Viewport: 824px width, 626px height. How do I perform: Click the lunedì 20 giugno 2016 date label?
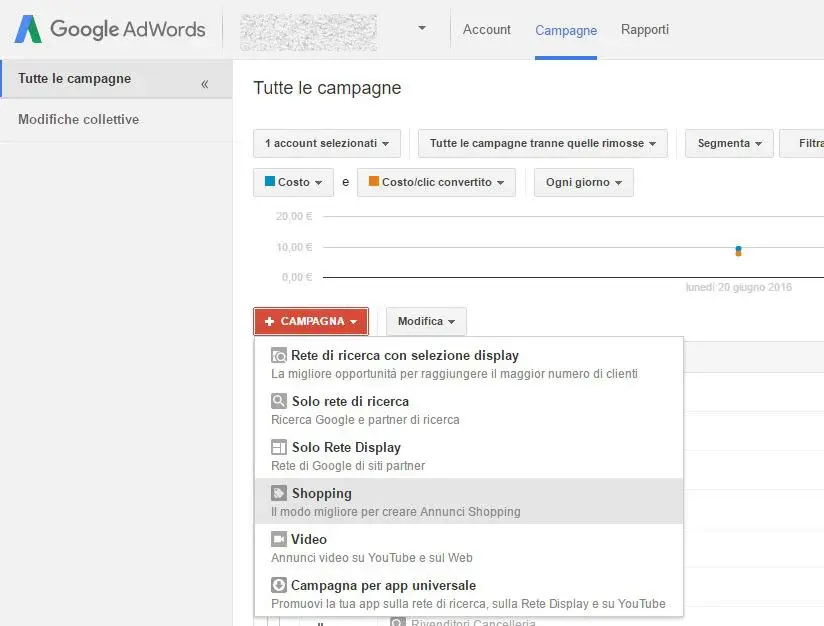(x=738, y=287)
